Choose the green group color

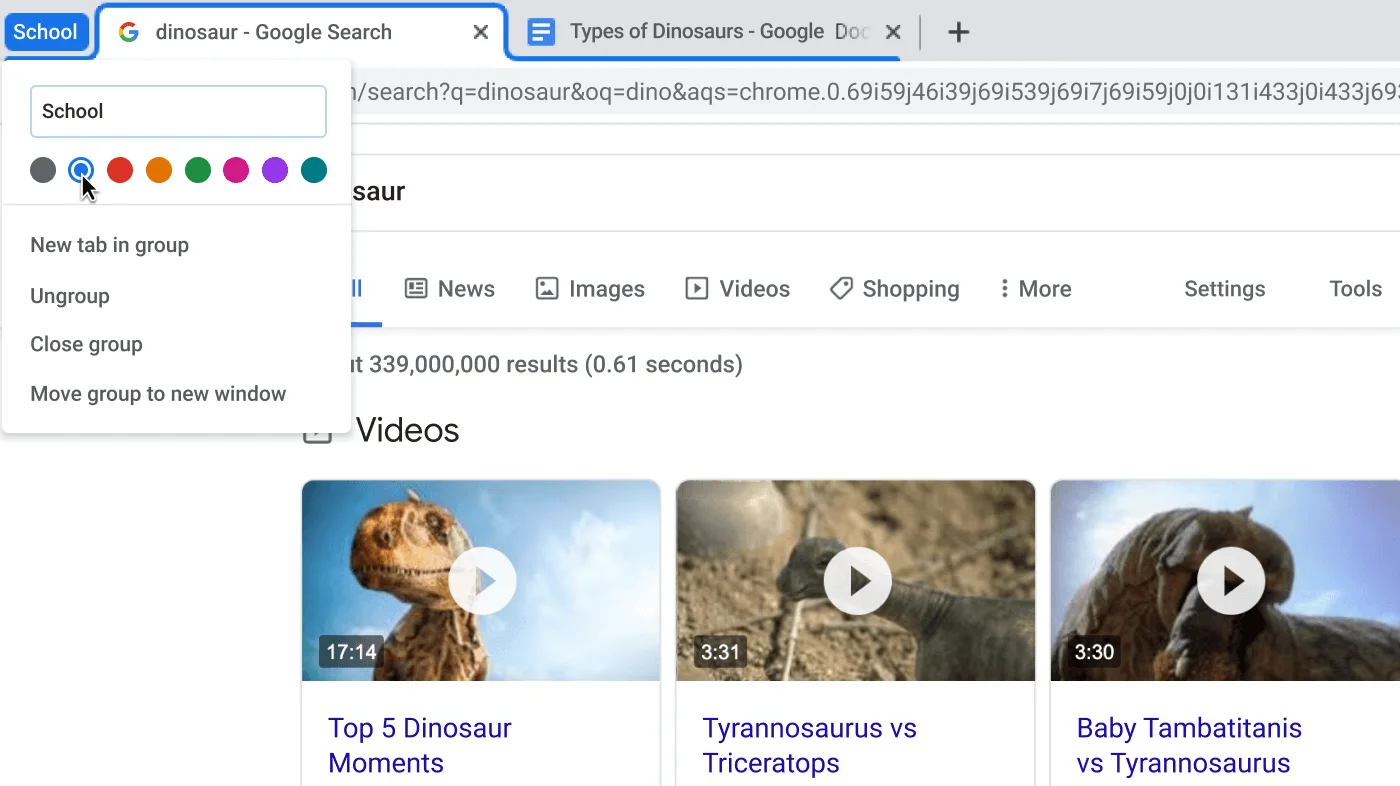[197, 170]
